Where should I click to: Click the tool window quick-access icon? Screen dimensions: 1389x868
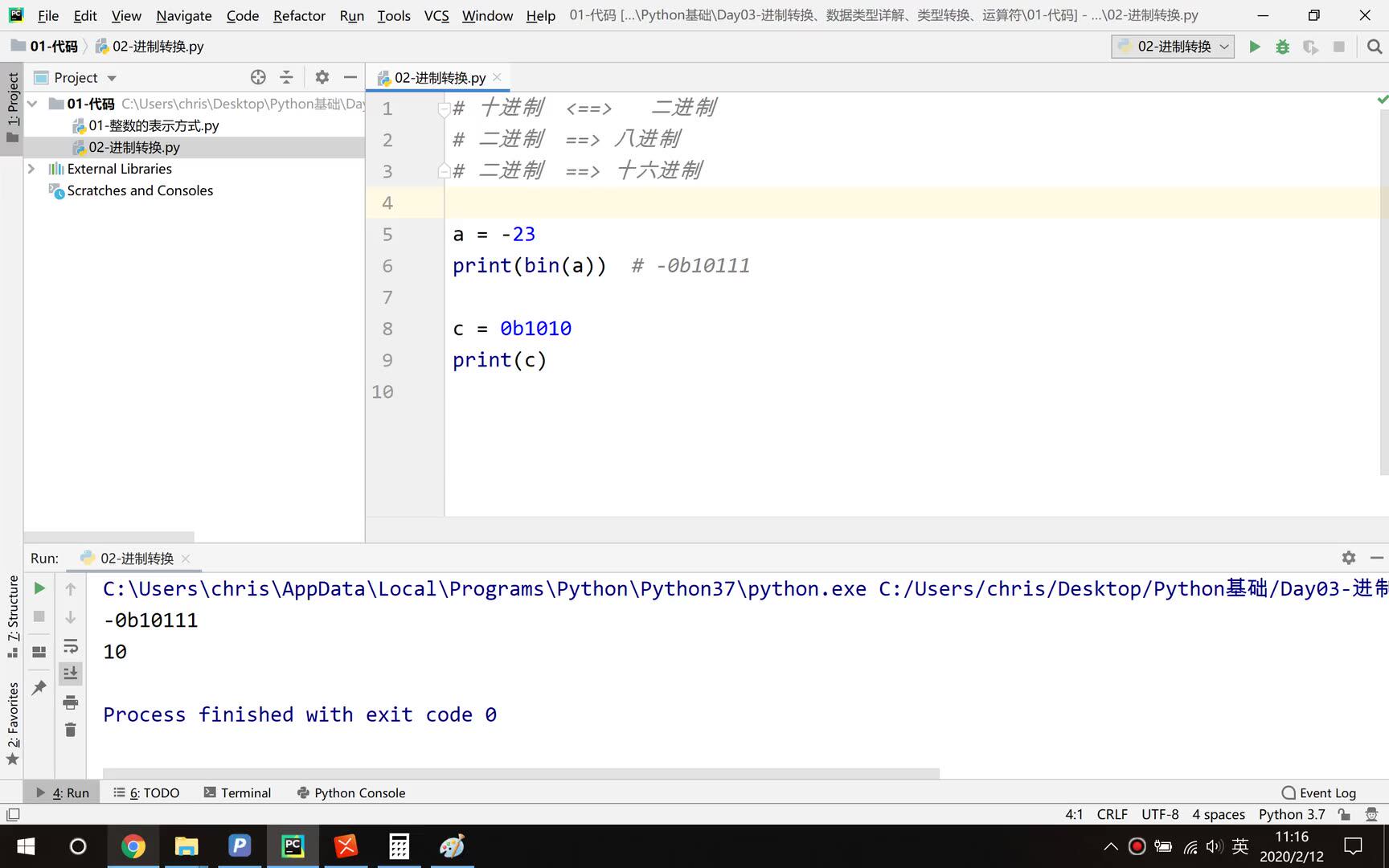click(13, 814)
